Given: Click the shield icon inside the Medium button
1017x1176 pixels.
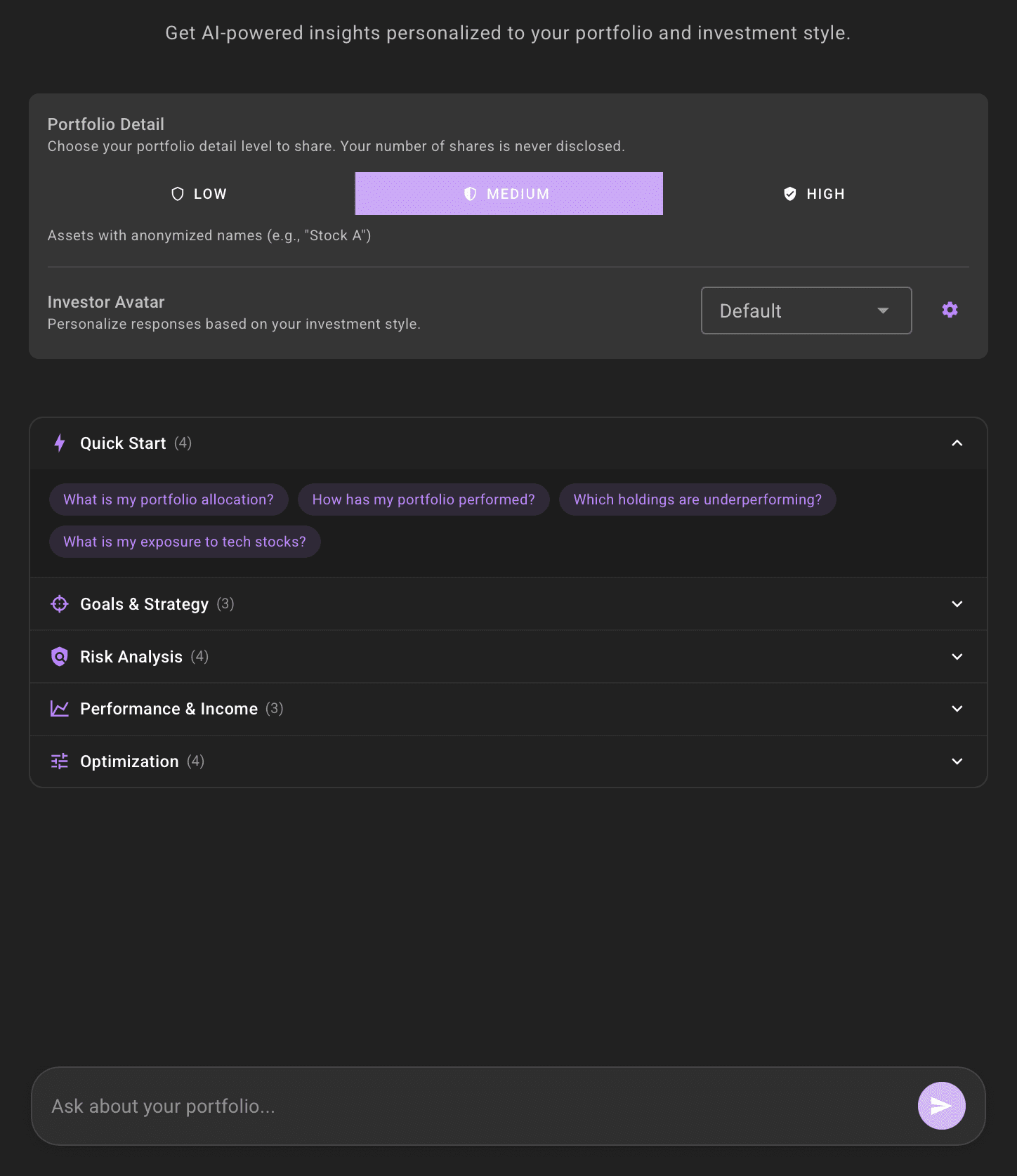Looking at the screenshot, I should (469, 193).
